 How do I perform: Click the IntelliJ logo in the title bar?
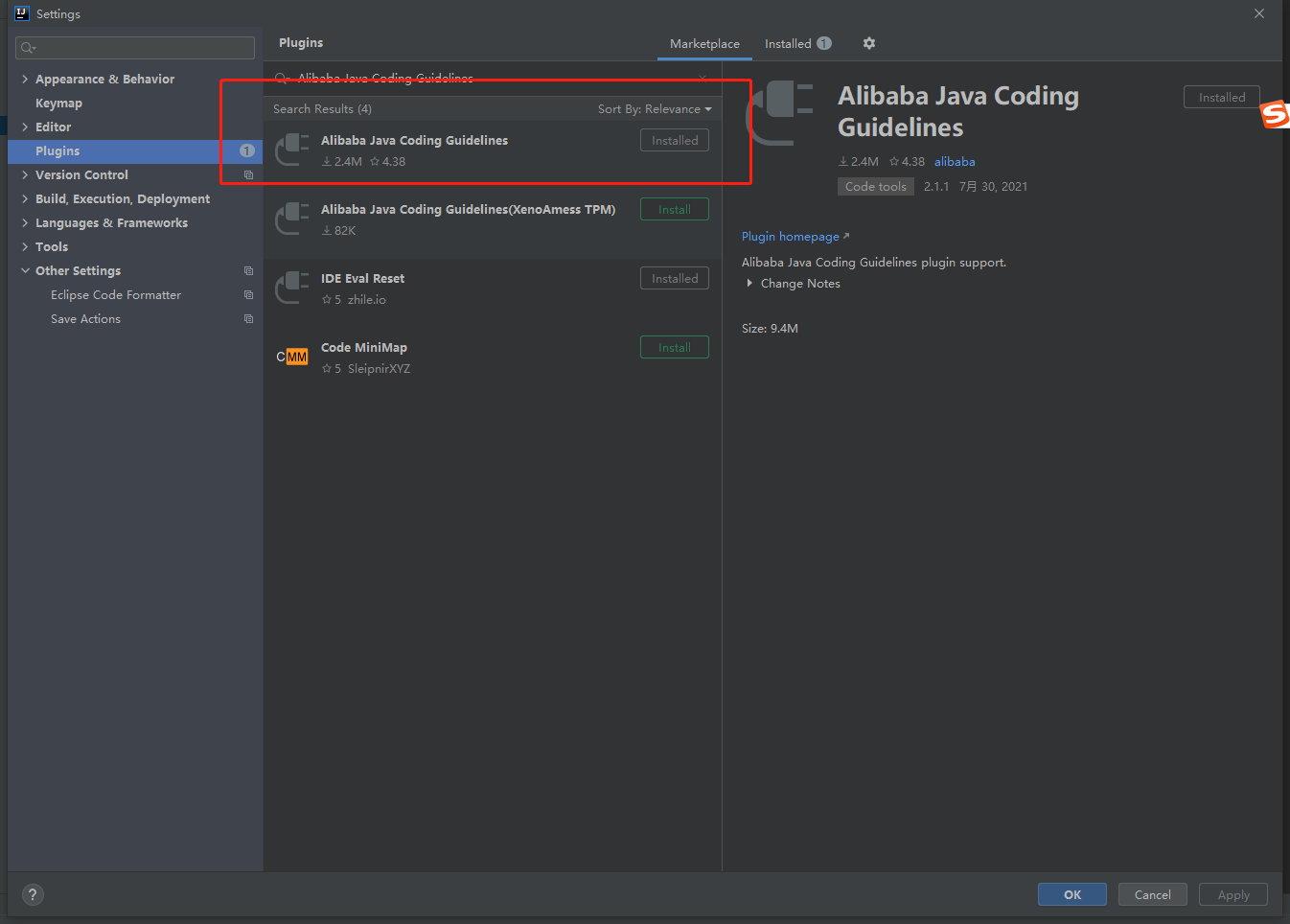pos(22,13)
